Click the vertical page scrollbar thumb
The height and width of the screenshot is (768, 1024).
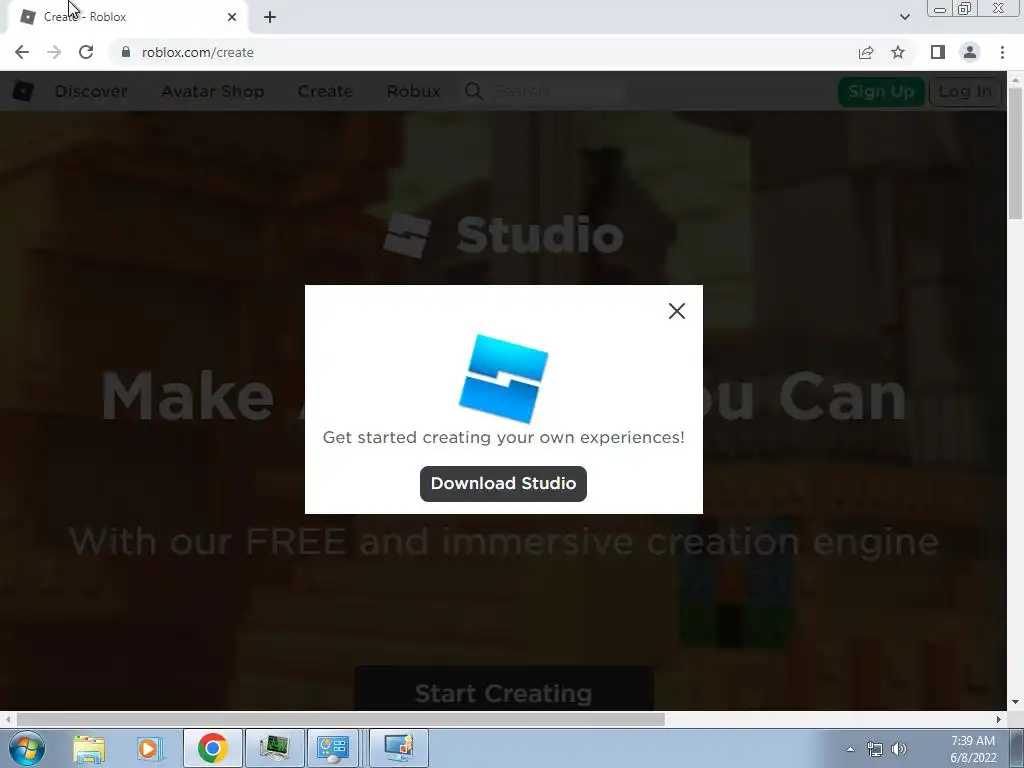point(1016,153)
